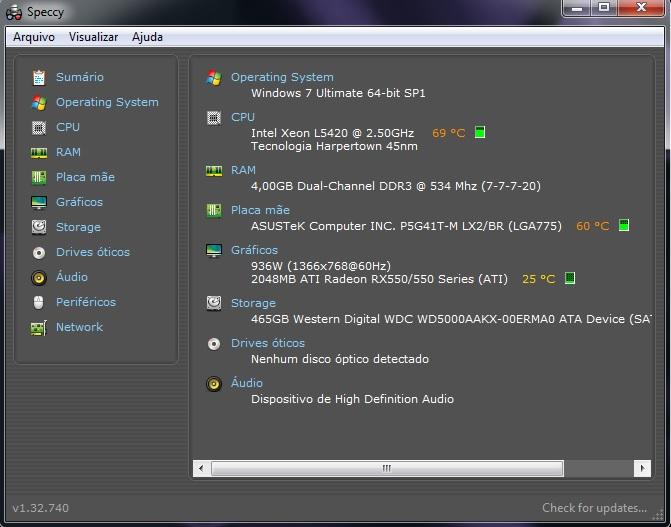Click the 69 °C CPU temperature value
This screenshot has height=527, width=671.
click(448, 133)
